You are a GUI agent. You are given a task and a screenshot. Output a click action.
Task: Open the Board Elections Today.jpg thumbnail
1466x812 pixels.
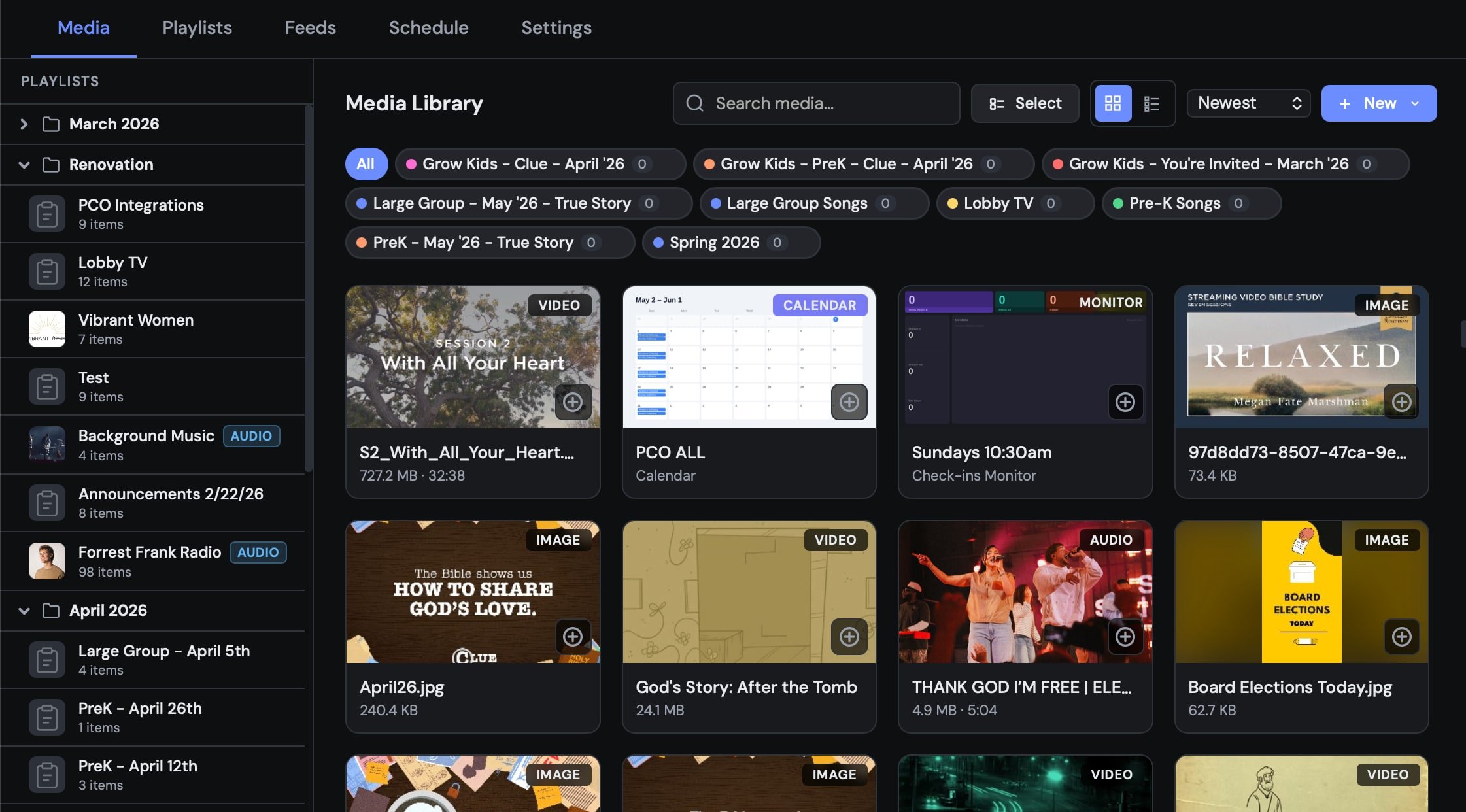(x=1301, y=592)
